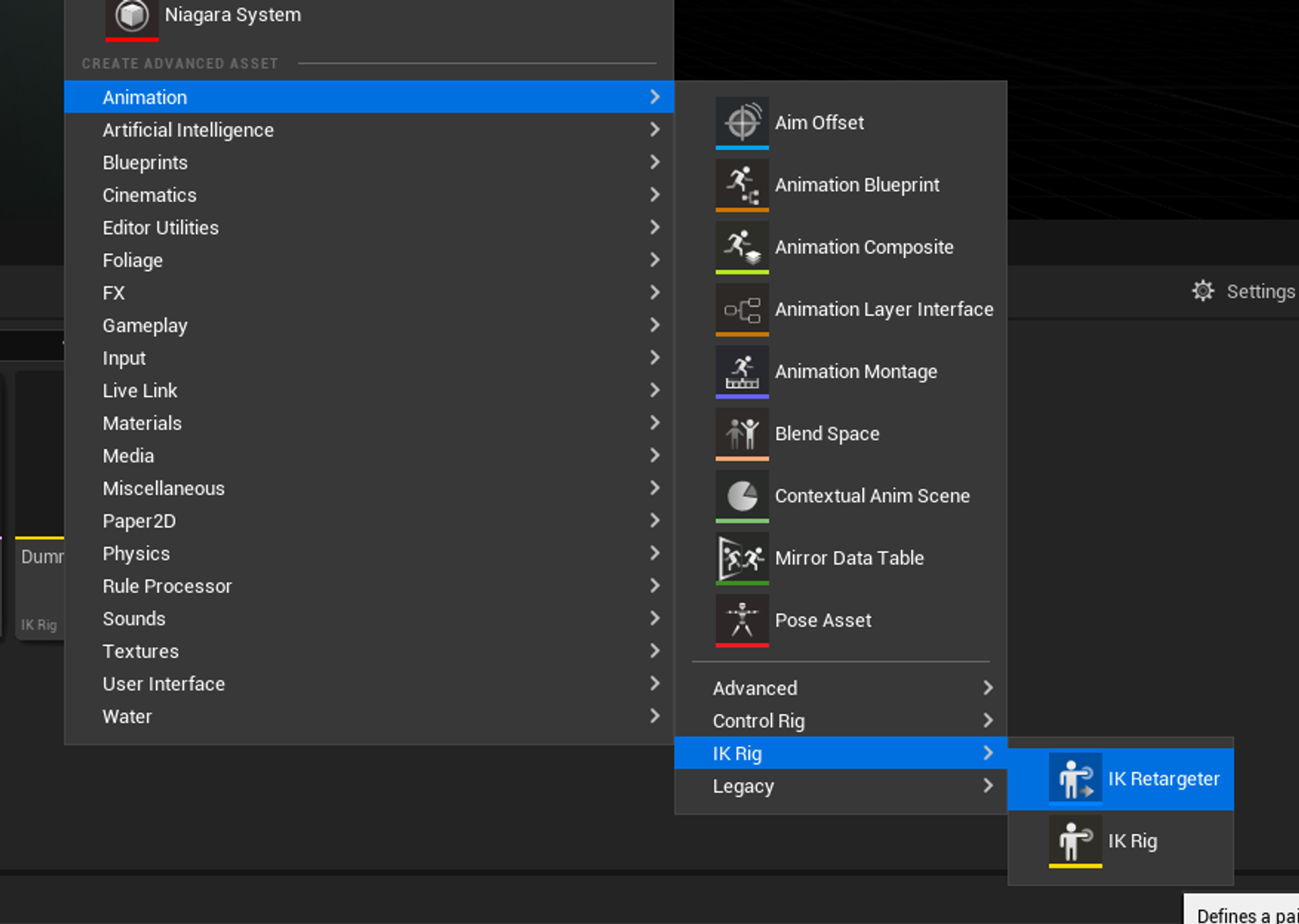Open the Materials category menu
The width and height of the screenshot is (1299, 924).
pos(143,423)
